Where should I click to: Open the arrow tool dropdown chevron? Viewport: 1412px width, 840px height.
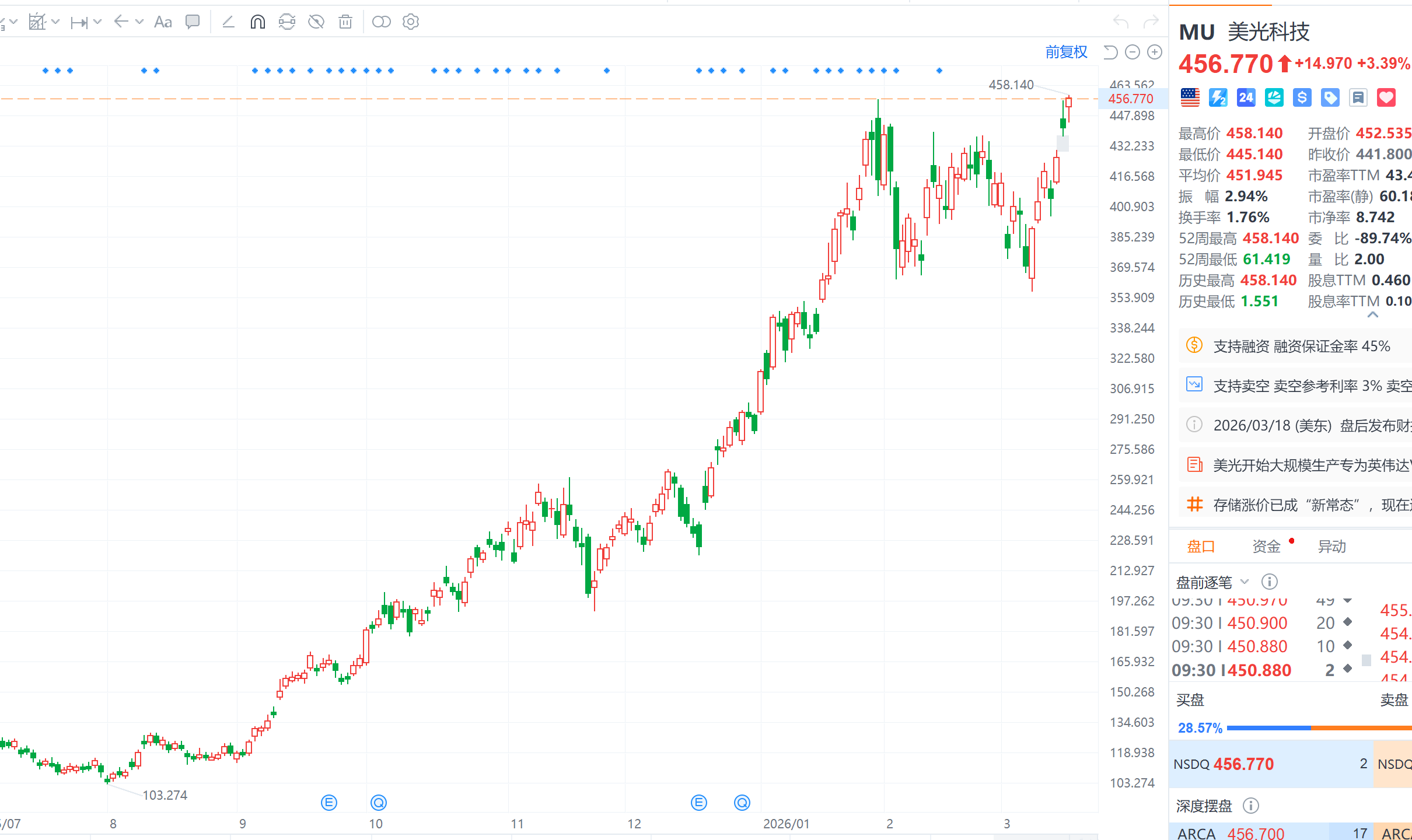pos(139,22)
